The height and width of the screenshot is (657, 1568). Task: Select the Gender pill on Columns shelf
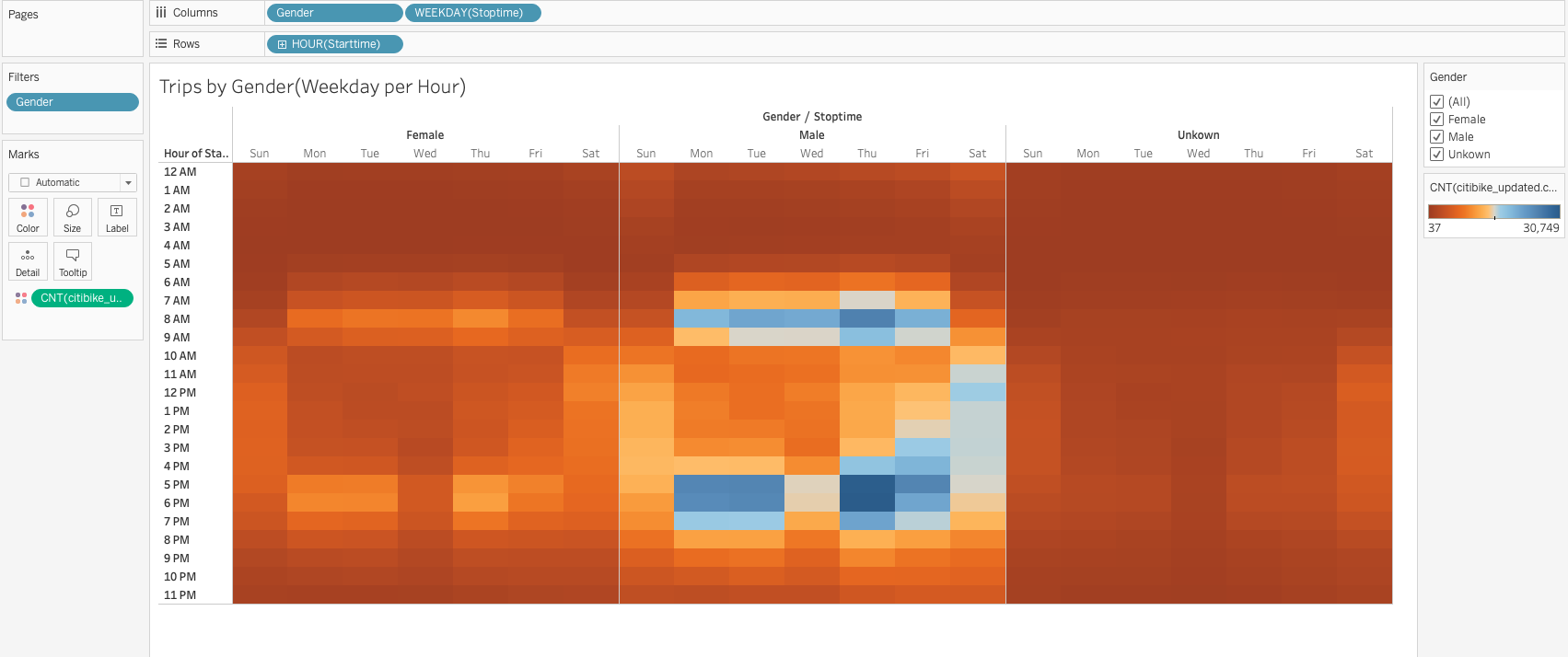(x=334, y=13)
